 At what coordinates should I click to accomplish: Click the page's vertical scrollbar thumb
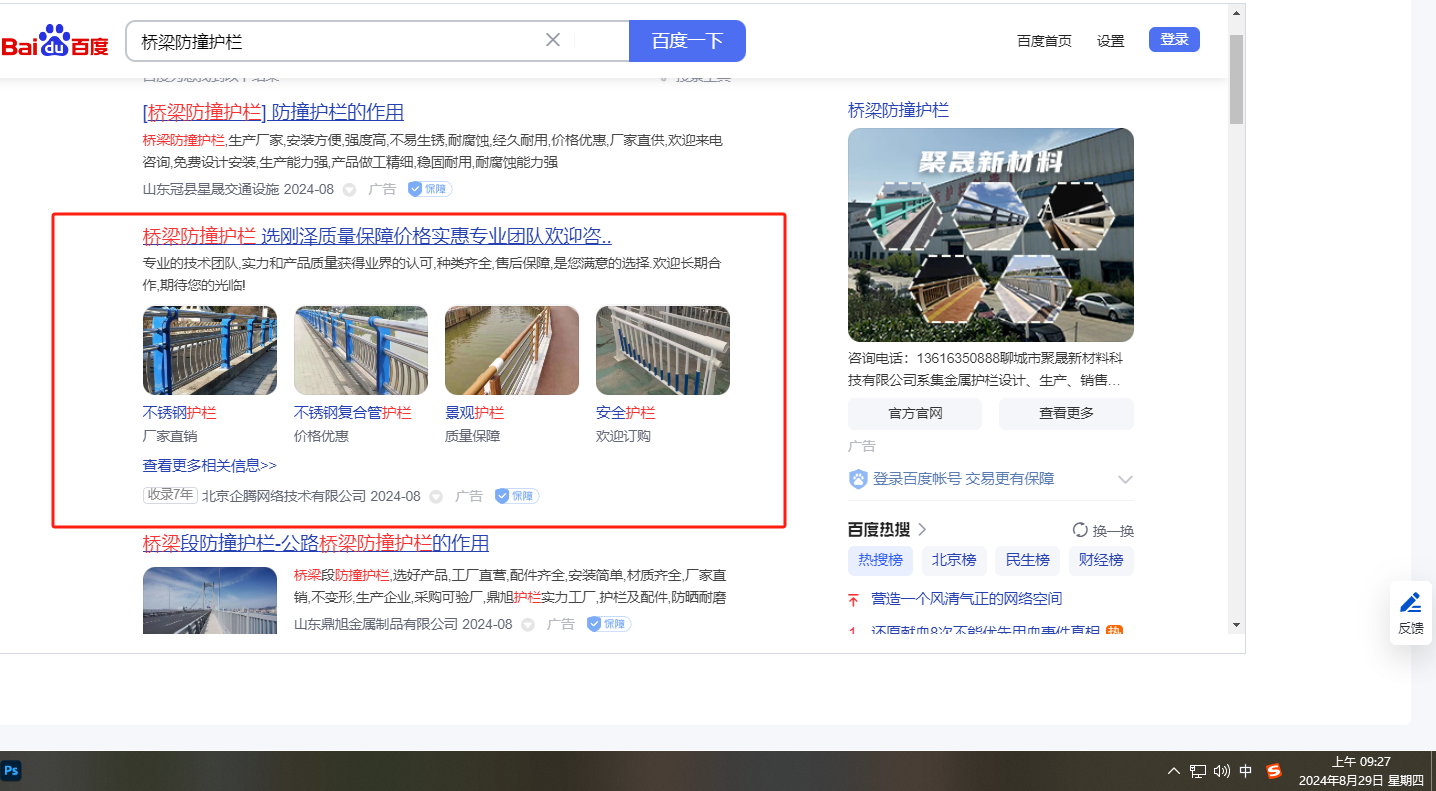pos(1236,79)
